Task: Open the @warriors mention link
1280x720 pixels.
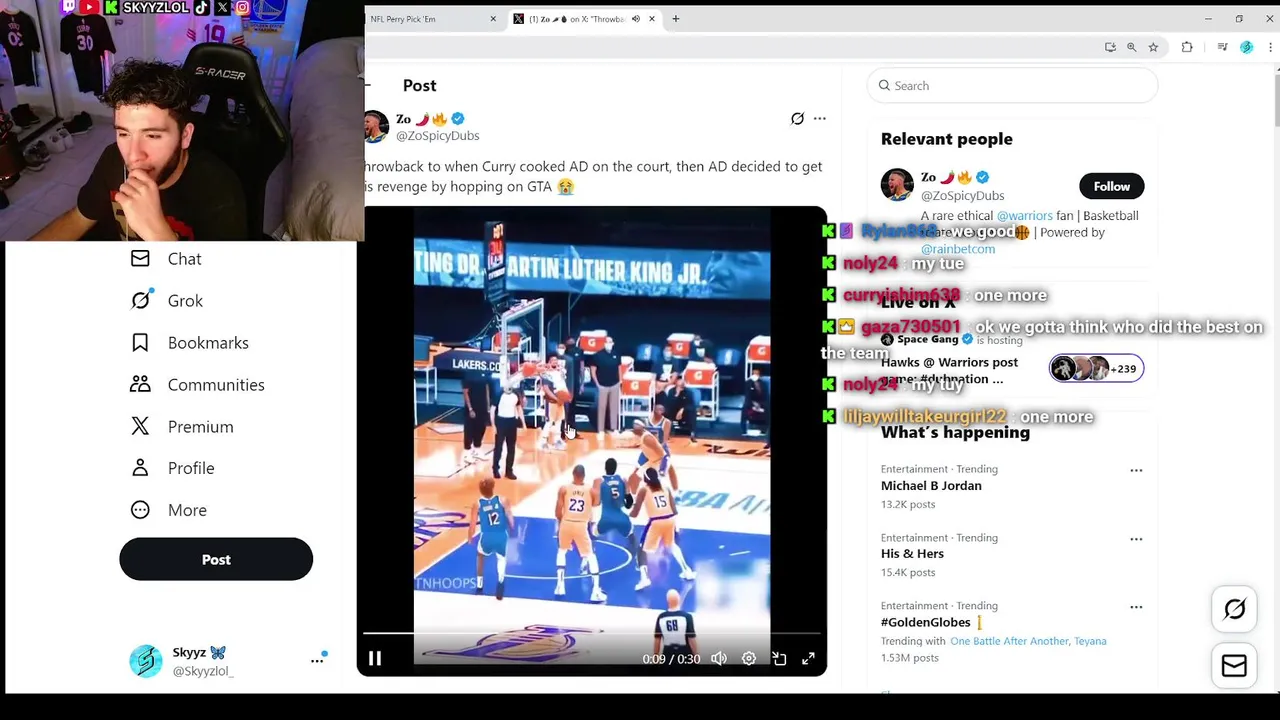Action: pos(1024,216)
